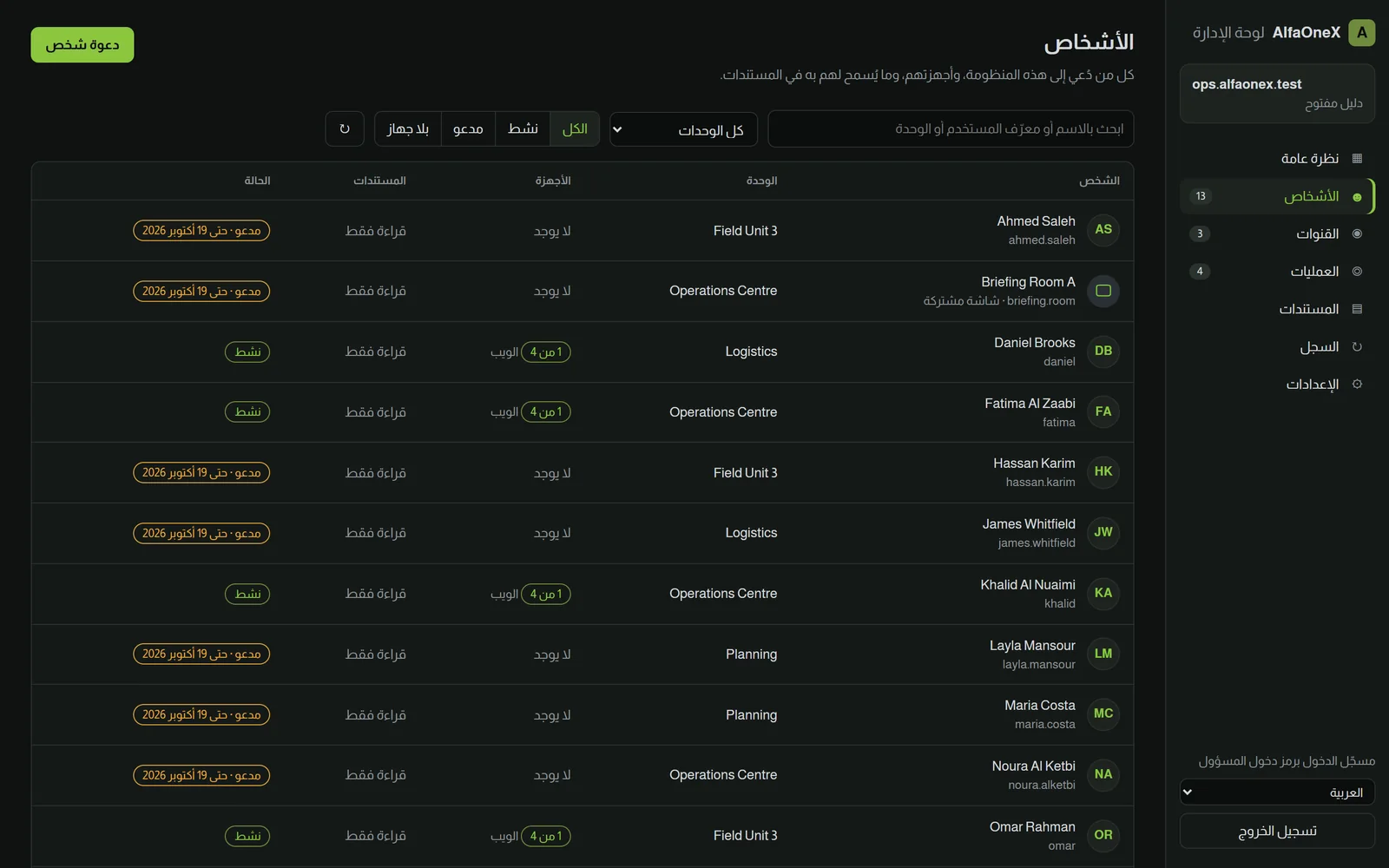Click the overview grid icon in sidebar

pos(1357,158)
